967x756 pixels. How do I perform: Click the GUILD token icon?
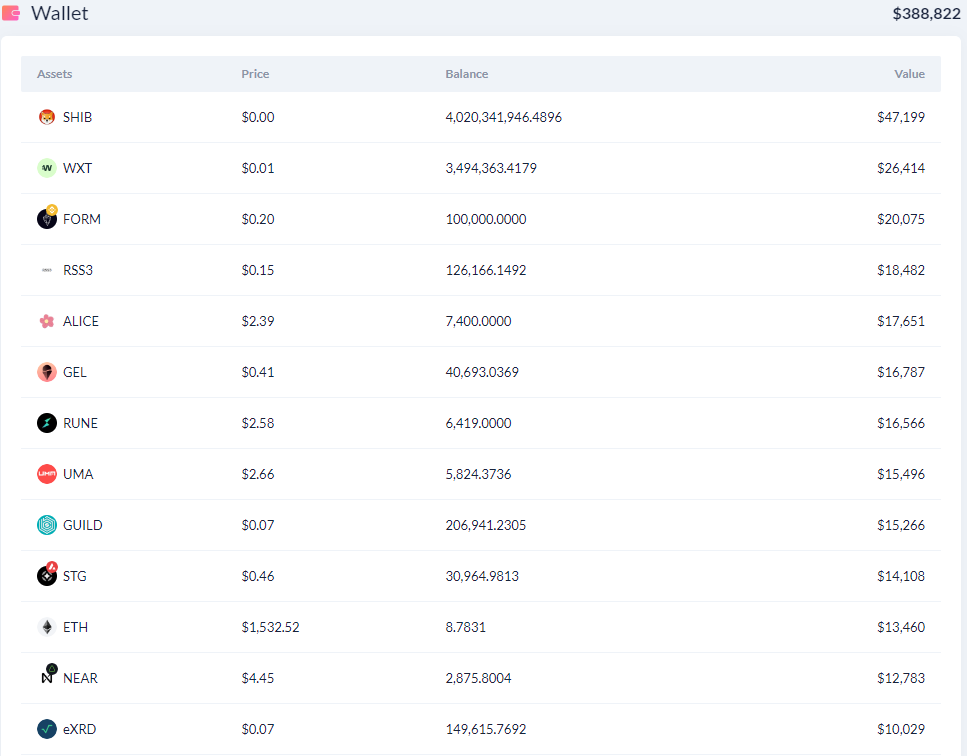pyautogui.click(x=47, y=525)
